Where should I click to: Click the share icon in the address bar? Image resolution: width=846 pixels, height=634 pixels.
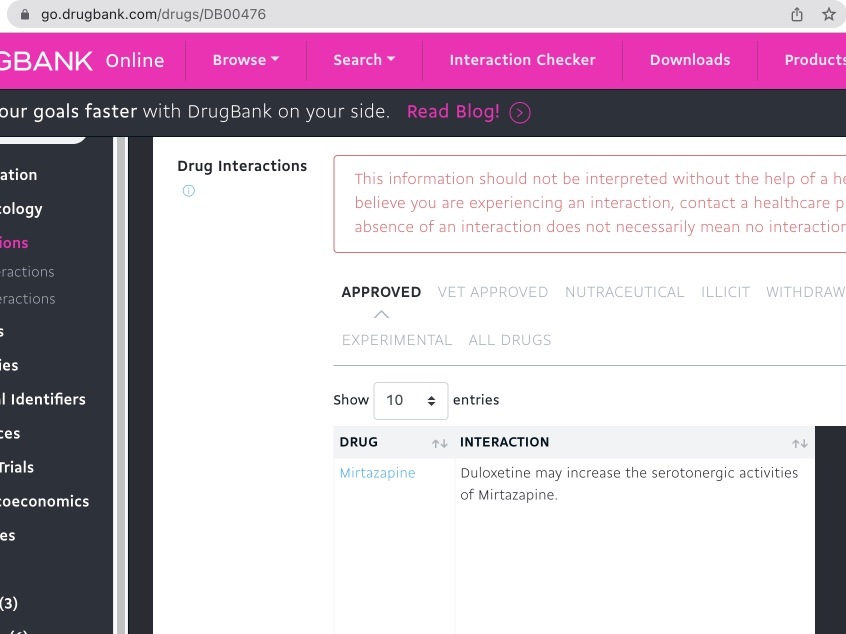(797, 15)
